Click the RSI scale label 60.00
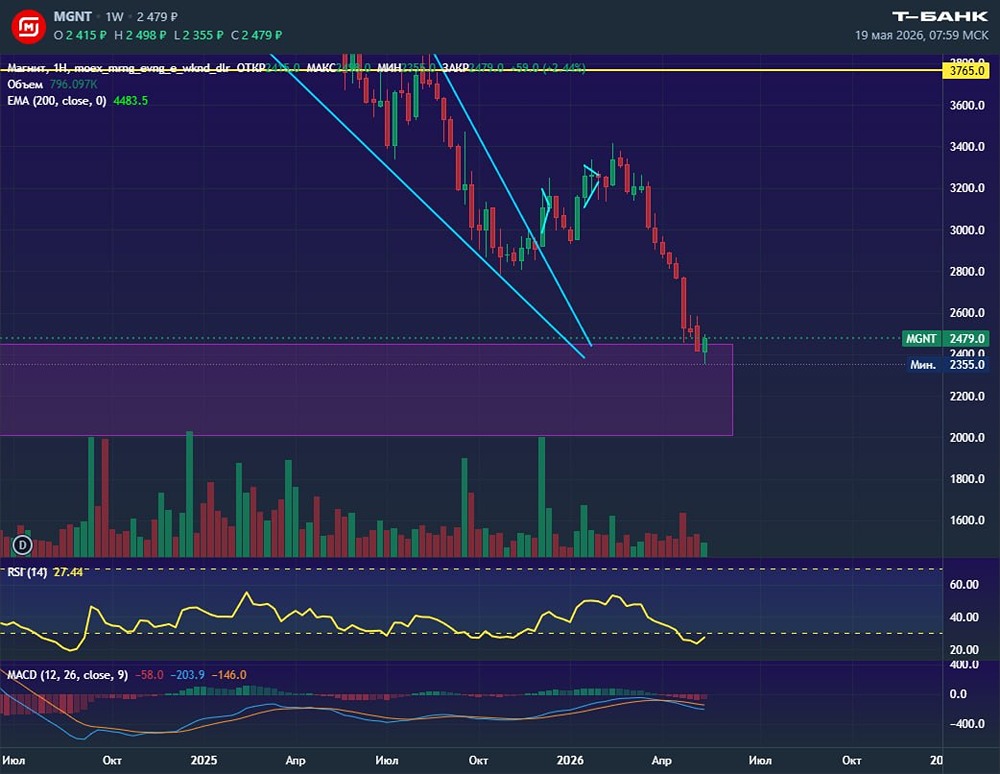This screenshot has width=1000, height=774. pos(964,585)
